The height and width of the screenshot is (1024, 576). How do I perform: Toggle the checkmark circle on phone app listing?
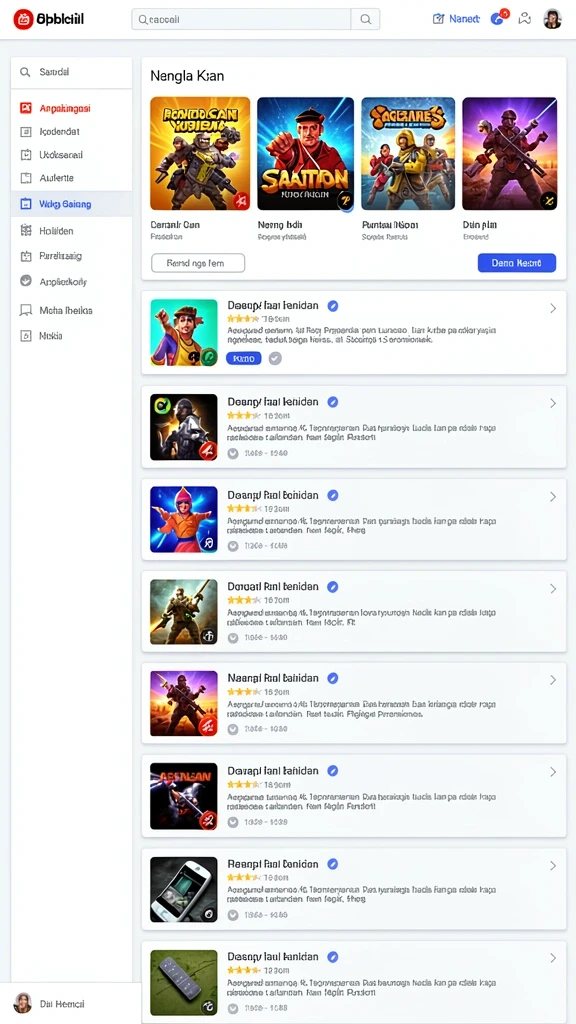[232, 915]
